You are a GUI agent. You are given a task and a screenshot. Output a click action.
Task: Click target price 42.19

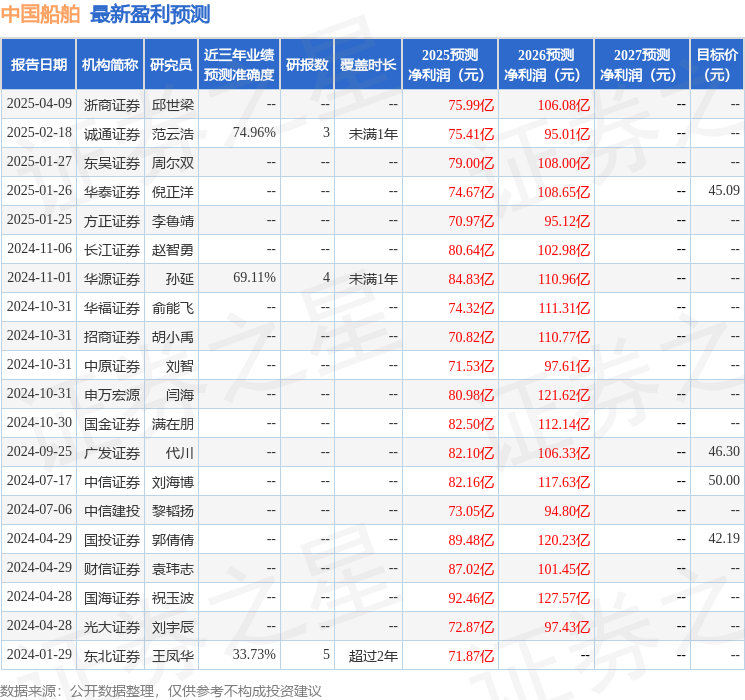pyautogui.click(x=724, y=538)
